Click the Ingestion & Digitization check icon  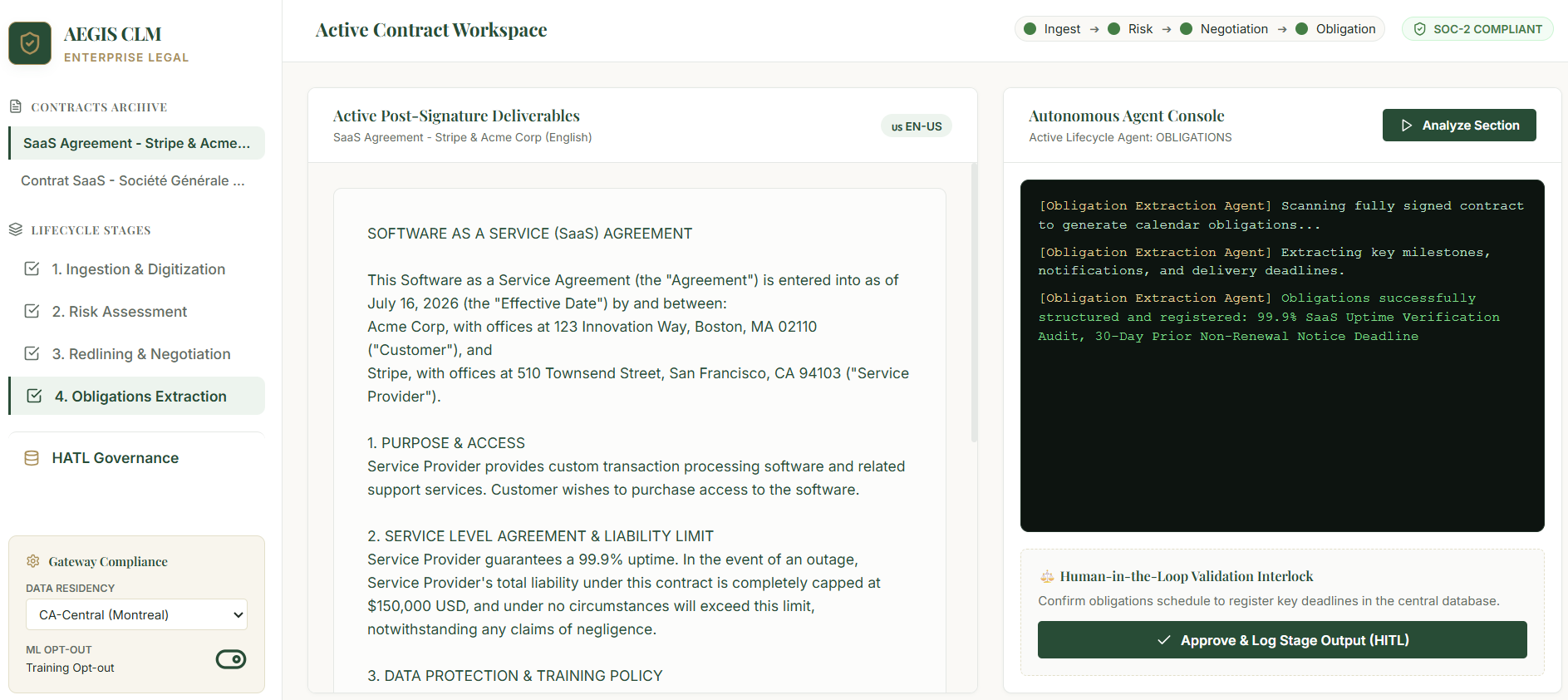click(32, 269)
